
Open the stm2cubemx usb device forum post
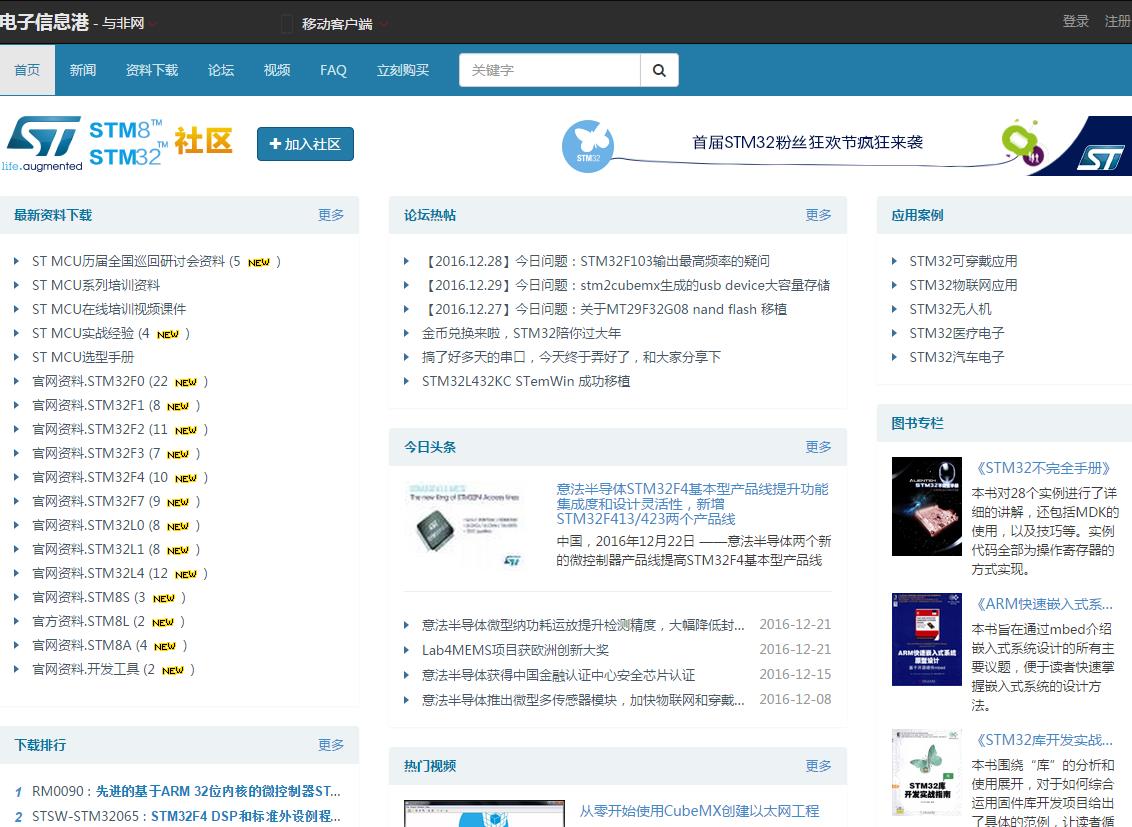626,285
